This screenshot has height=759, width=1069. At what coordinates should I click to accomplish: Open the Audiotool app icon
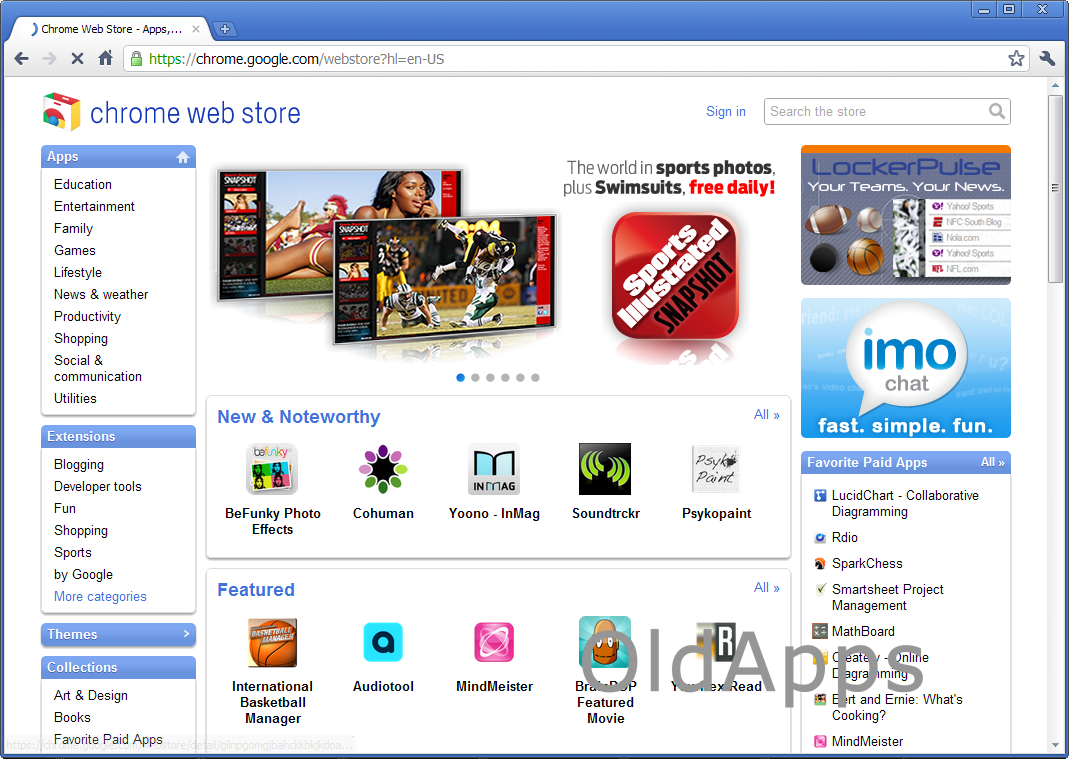pyautogui.click(x=383, y=642)
